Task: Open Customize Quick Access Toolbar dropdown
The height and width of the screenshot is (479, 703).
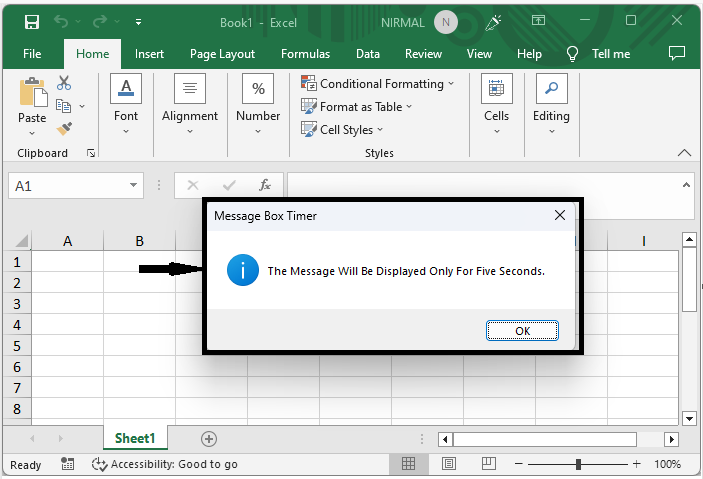Action: click(139, 22)
